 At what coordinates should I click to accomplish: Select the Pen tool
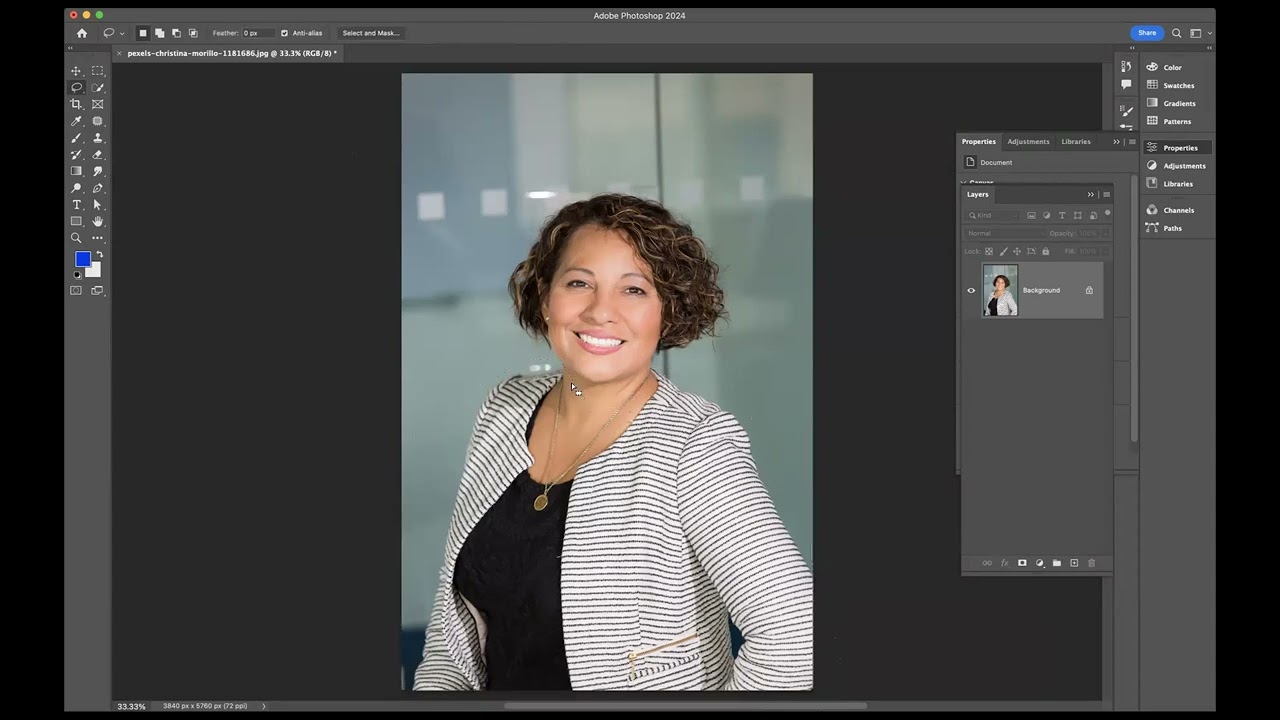tap(98, 188)
